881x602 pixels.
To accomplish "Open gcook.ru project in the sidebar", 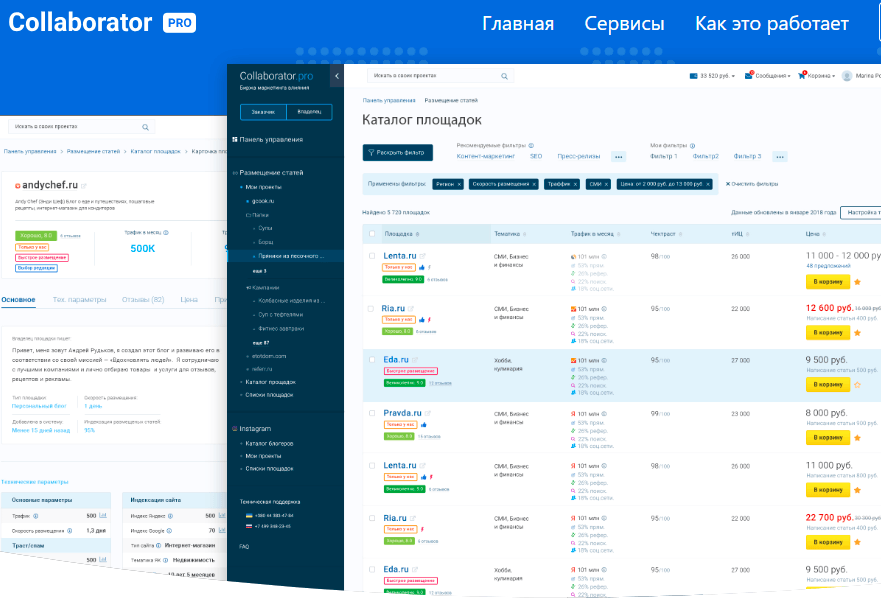I will click(263, 201).
